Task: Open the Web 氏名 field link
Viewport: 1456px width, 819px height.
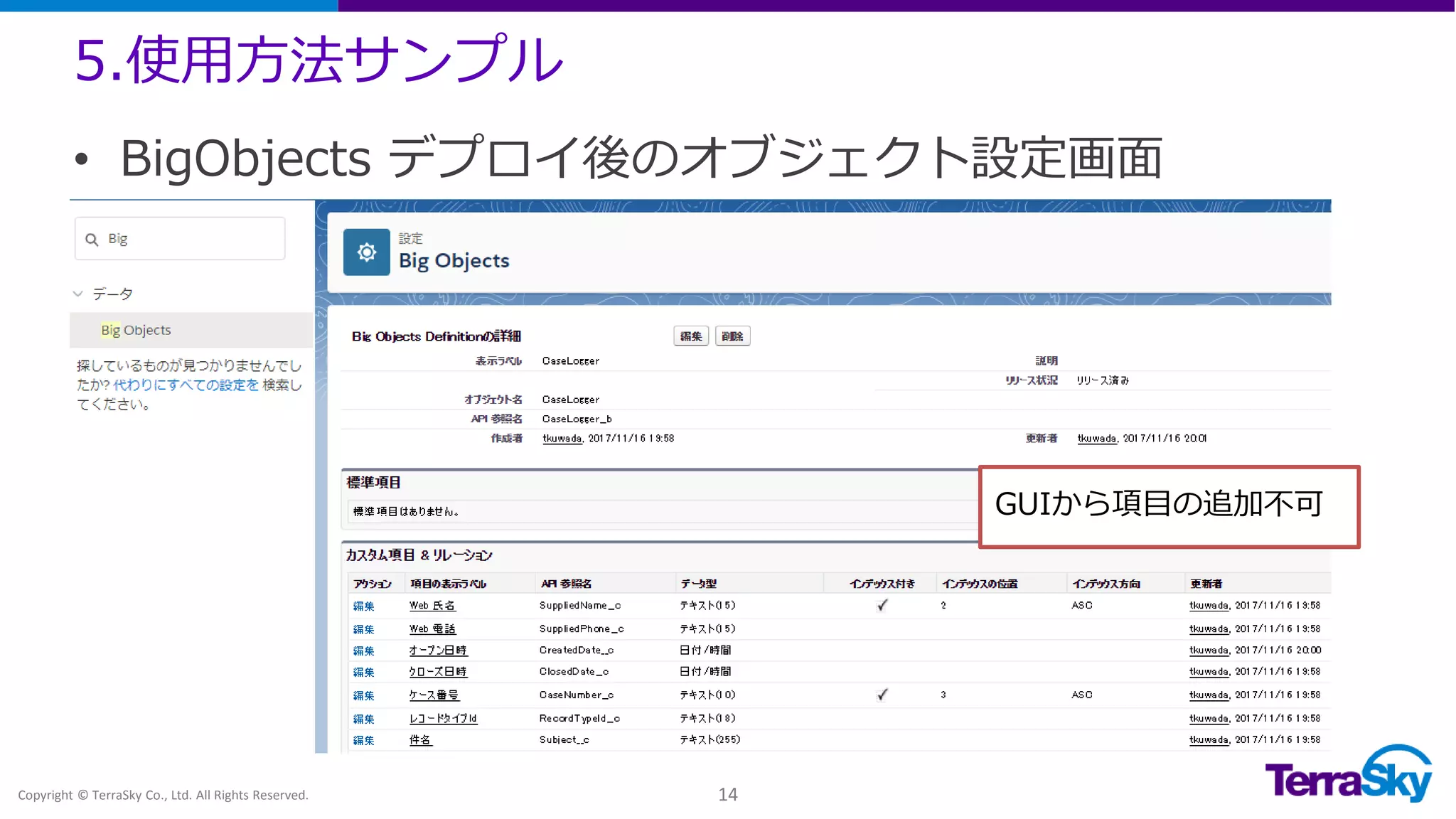Action: pyautogui.click(x=432, y=606)
